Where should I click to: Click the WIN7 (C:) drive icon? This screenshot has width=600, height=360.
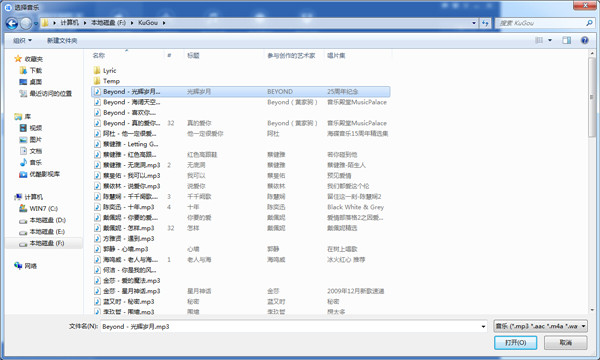(x=23, y=209)
